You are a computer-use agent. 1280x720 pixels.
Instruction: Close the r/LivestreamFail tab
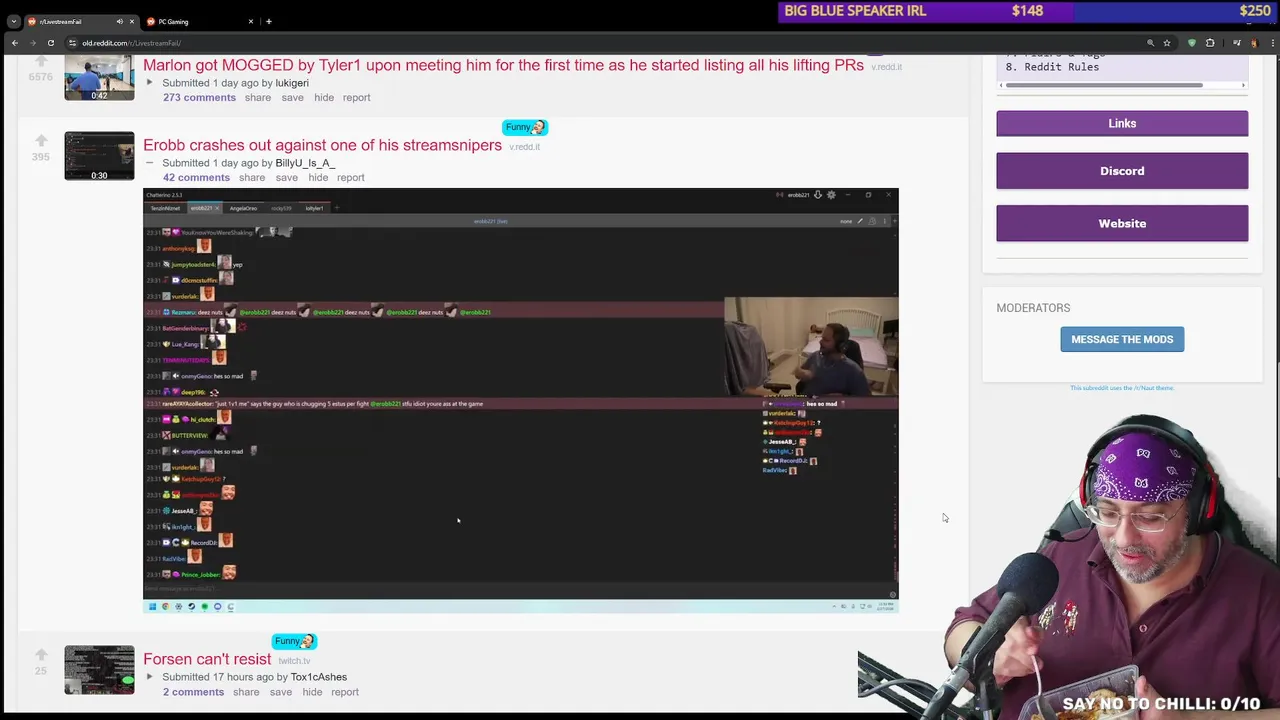click(132, 21)
